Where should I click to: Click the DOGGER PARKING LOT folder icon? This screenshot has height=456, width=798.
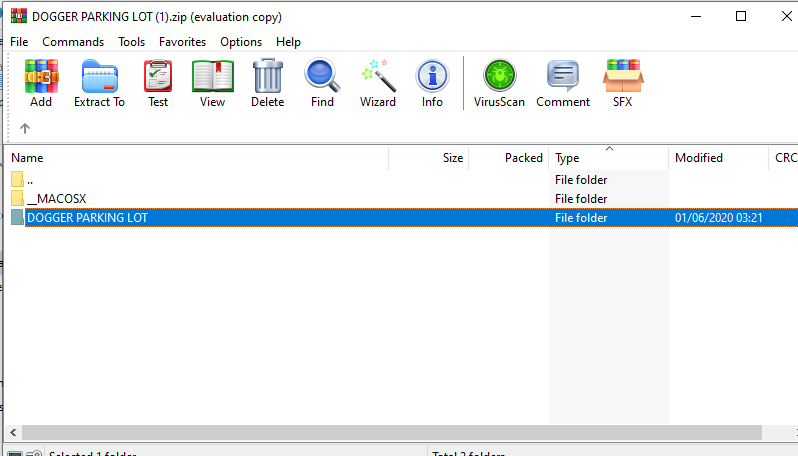(x=17, y=217)
